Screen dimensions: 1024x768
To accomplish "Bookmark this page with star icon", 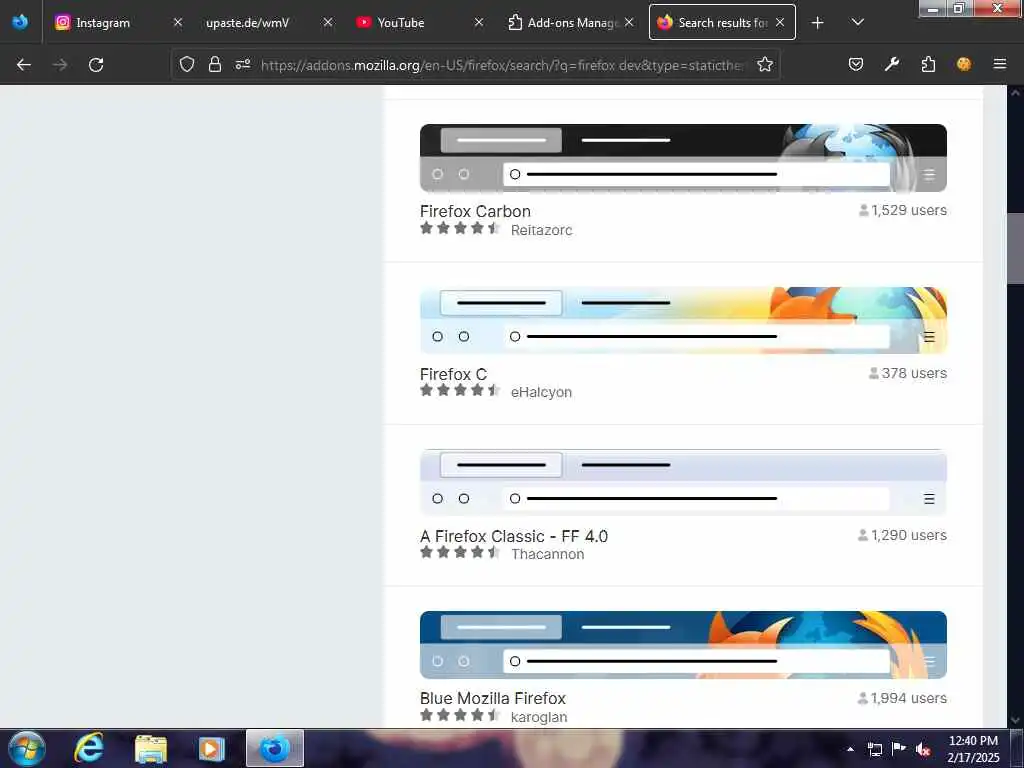I will tap(765, 64).
